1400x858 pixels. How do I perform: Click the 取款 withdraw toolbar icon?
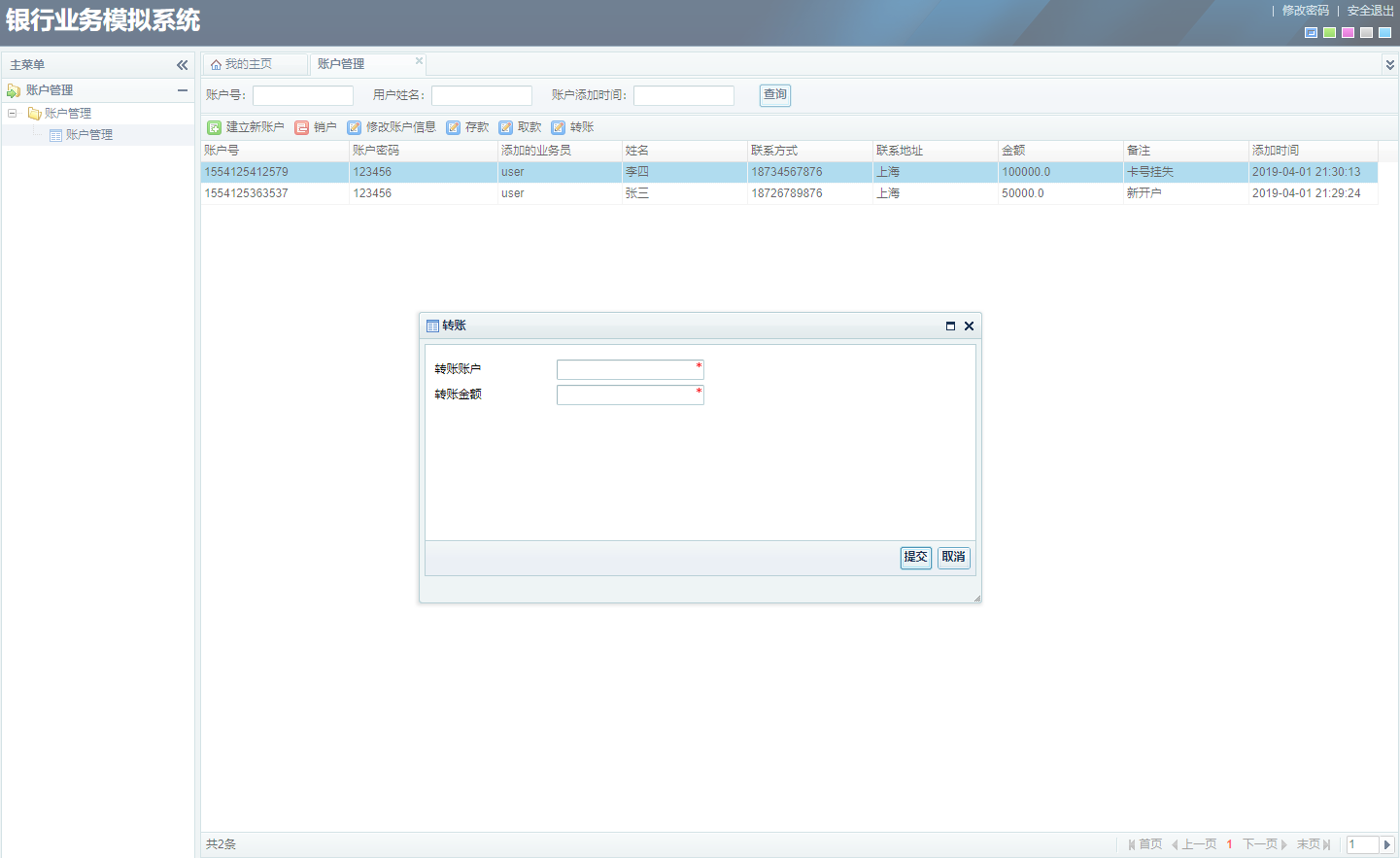(x=505, y=127)
